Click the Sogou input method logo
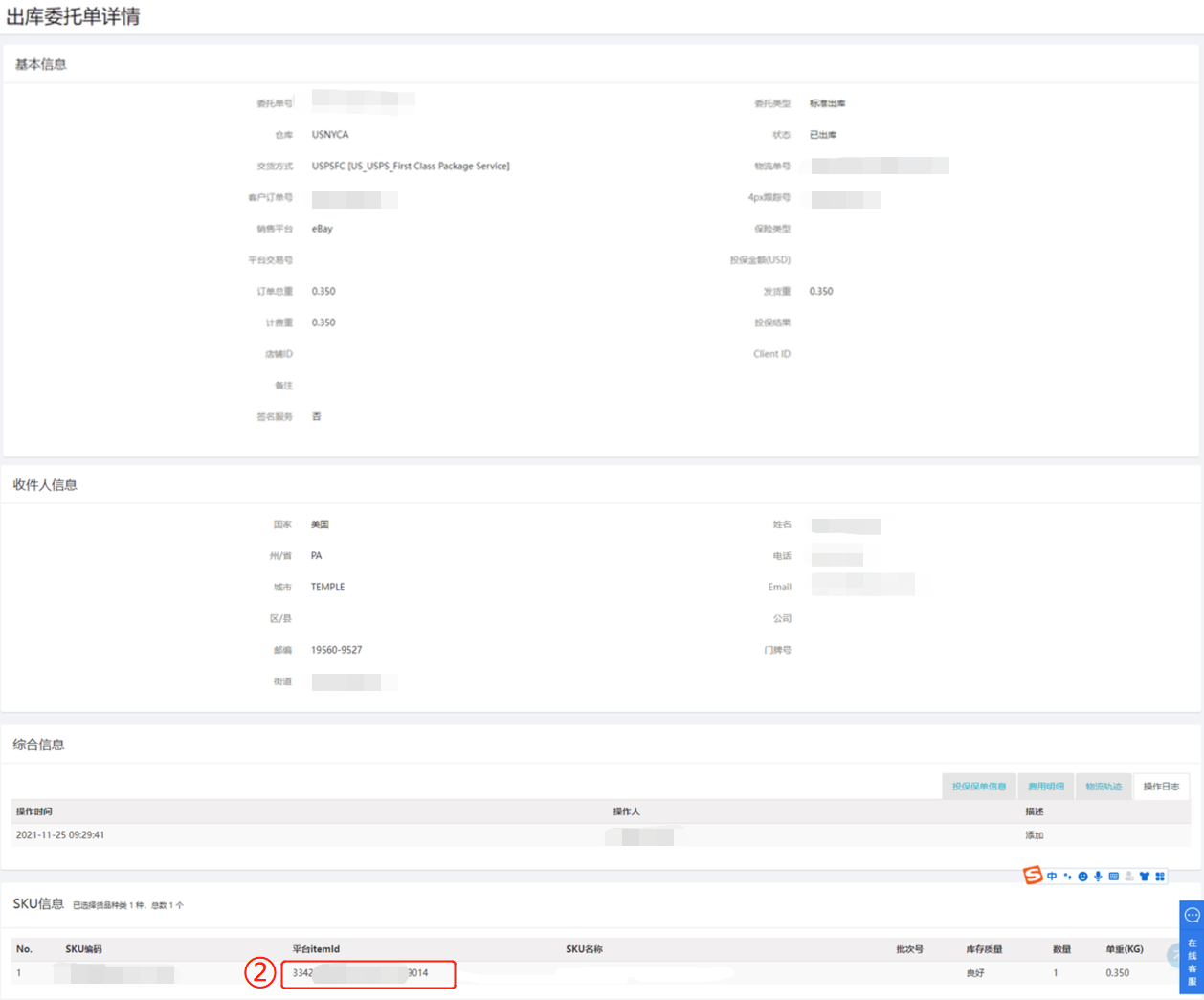The height and width of the screenshot is (1000, 1204). 1033,876
